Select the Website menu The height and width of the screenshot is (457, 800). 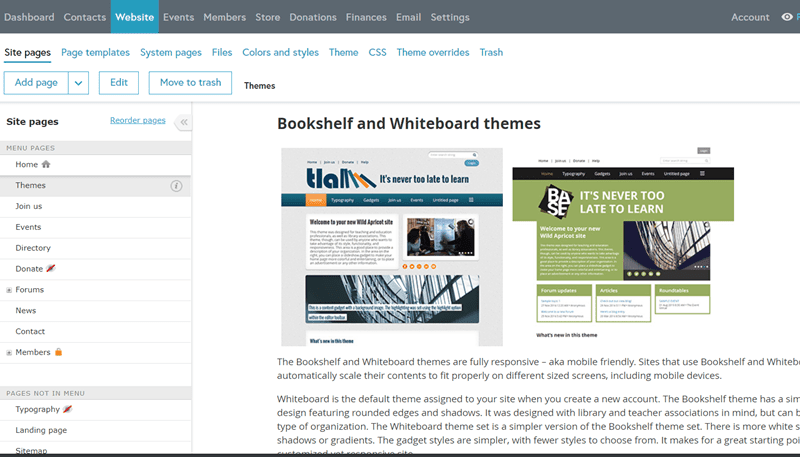(x=135, y=17)
